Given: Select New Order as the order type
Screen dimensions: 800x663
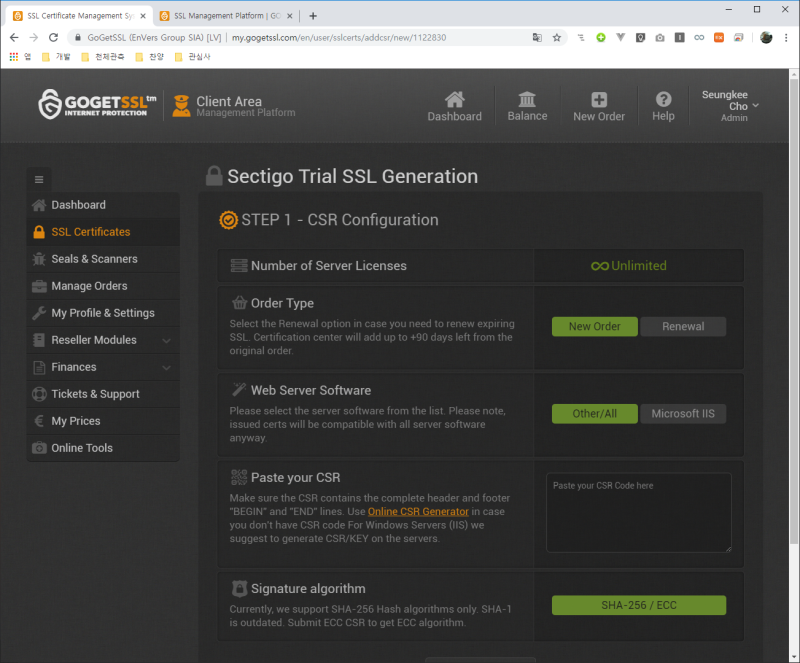Looking at the screenshot, I should (x=594, y=327).
